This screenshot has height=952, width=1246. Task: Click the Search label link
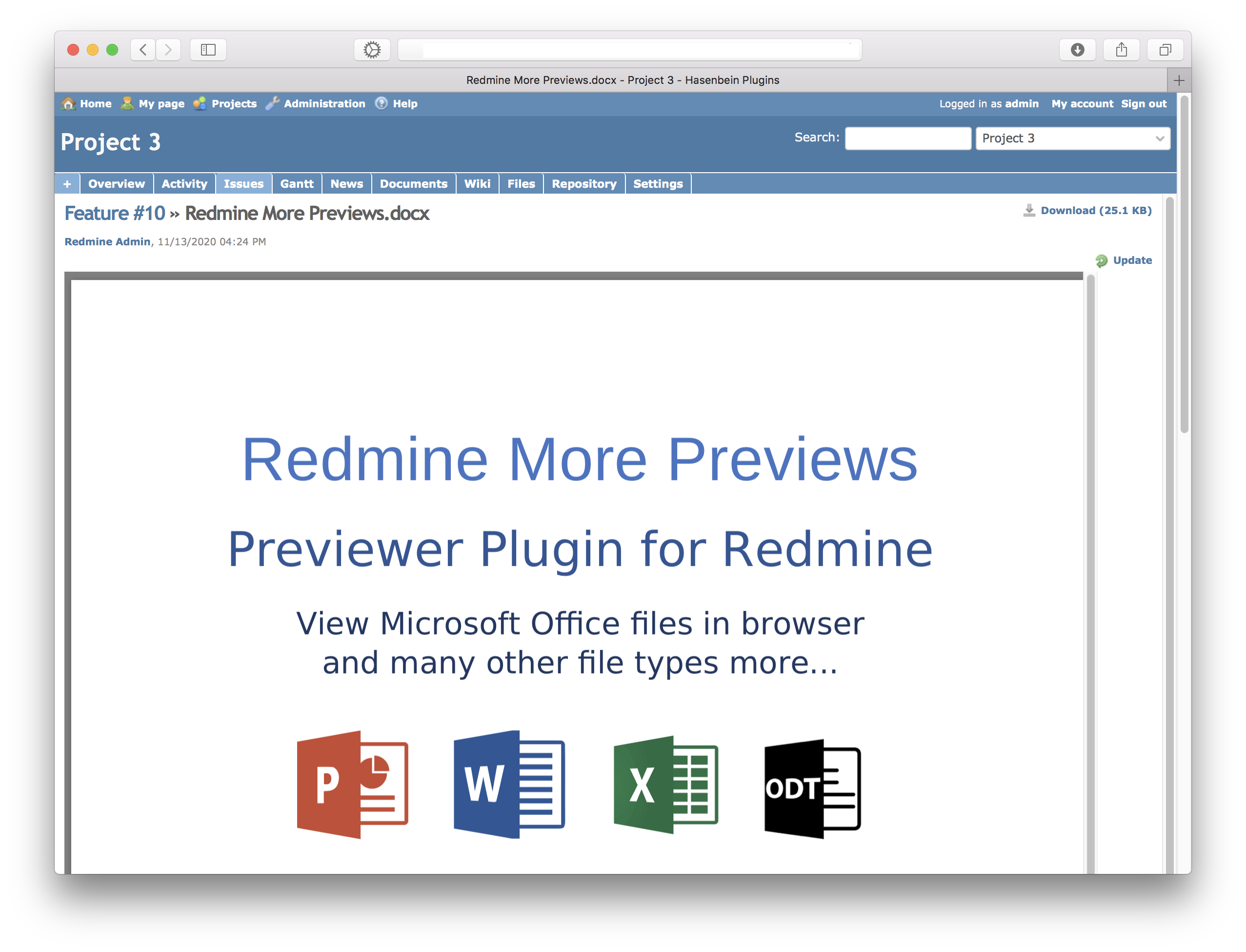click(816, 137)
